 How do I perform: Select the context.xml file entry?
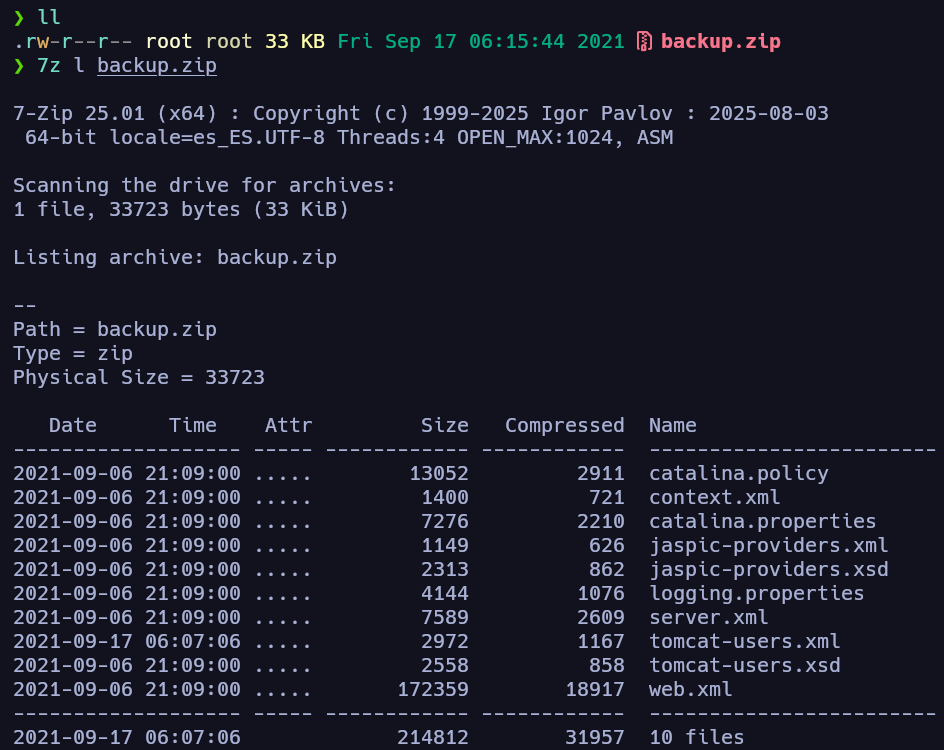tap(715, 498)
